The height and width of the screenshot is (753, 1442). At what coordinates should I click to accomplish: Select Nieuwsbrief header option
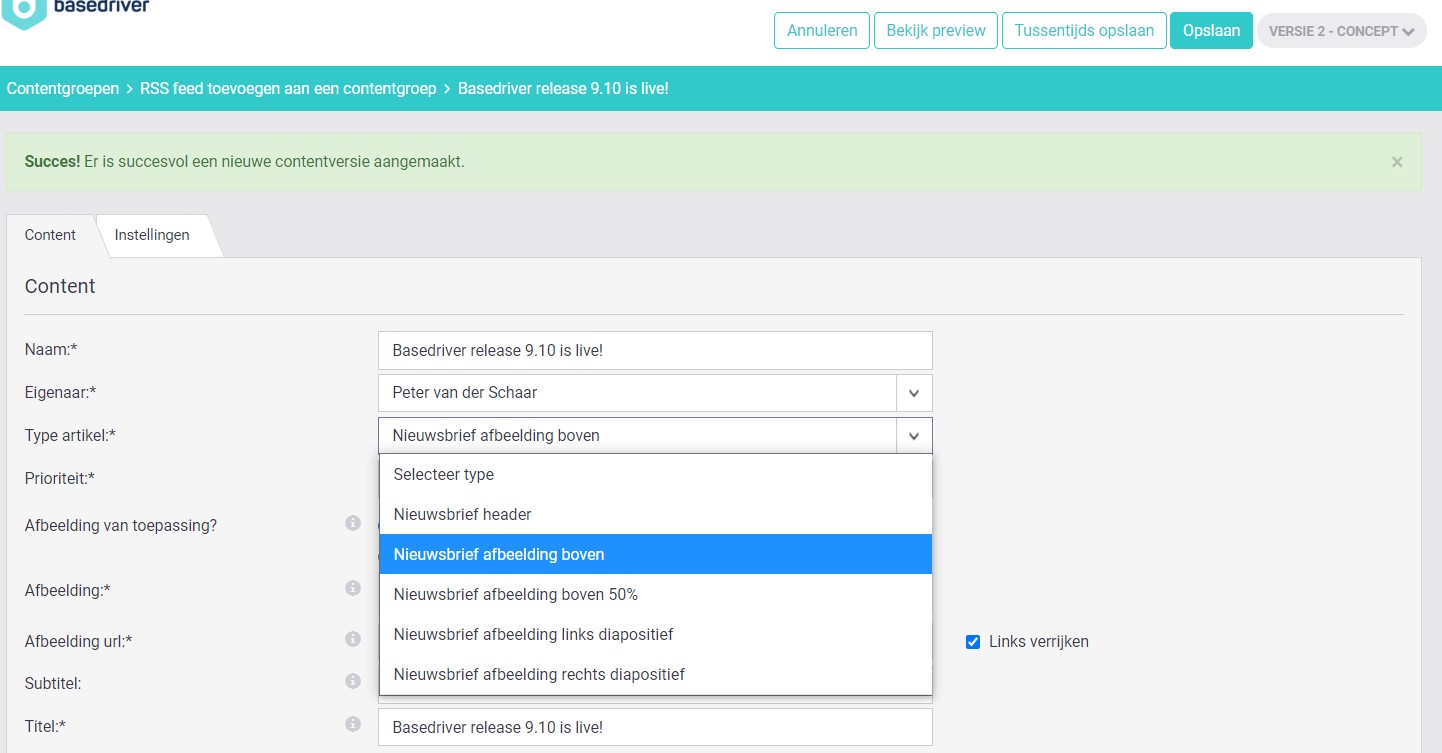[655, 514]
